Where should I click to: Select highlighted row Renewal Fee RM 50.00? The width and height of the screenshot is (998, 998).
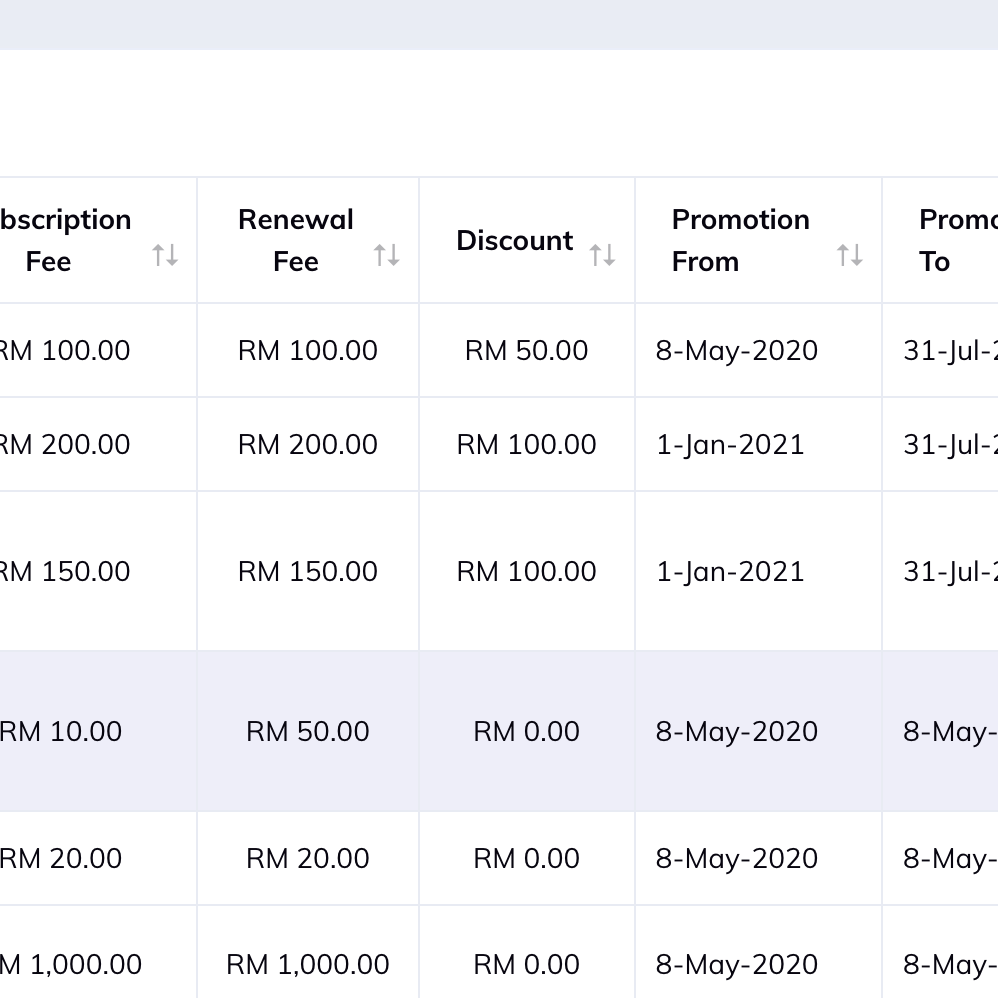tap(308, 731)
